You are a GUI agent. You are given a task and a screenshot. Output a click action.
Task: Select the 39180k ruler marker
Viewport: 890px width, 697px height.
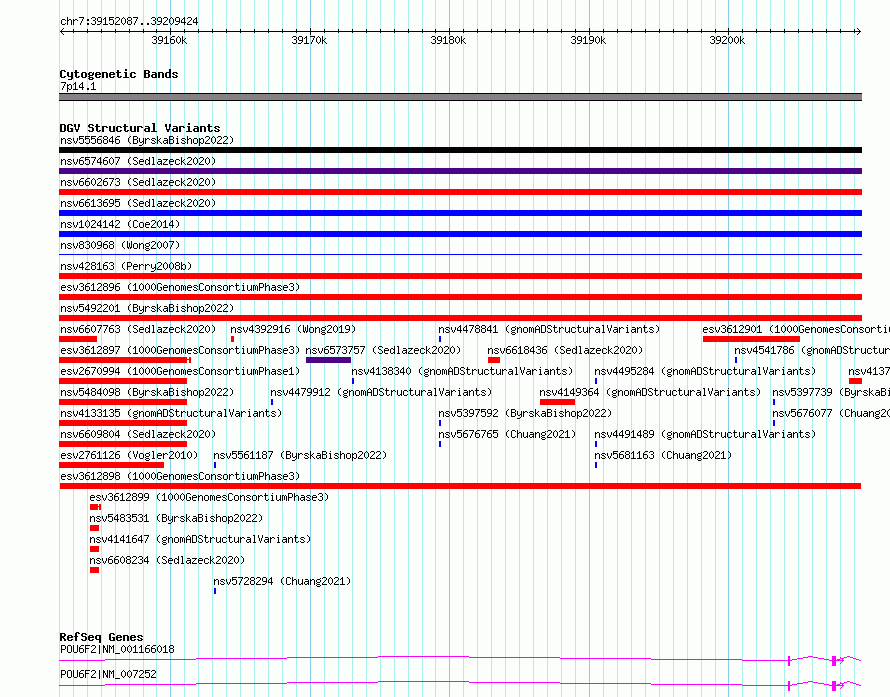(x=448, y=40)
